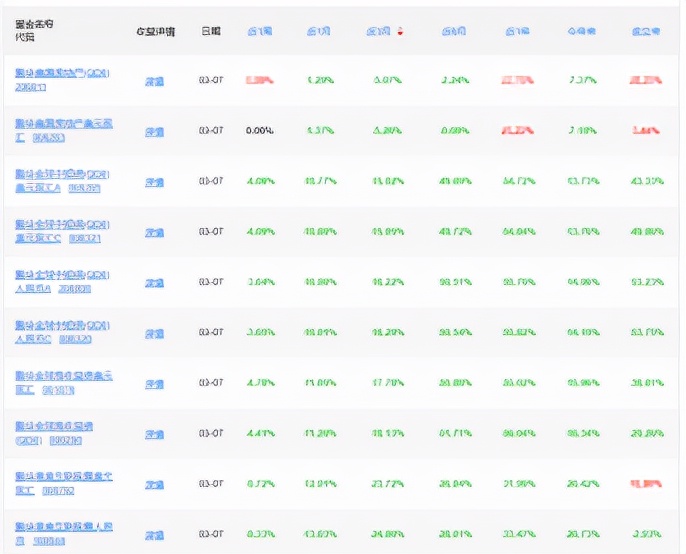Select the 今年来 column header

(581, 32)
